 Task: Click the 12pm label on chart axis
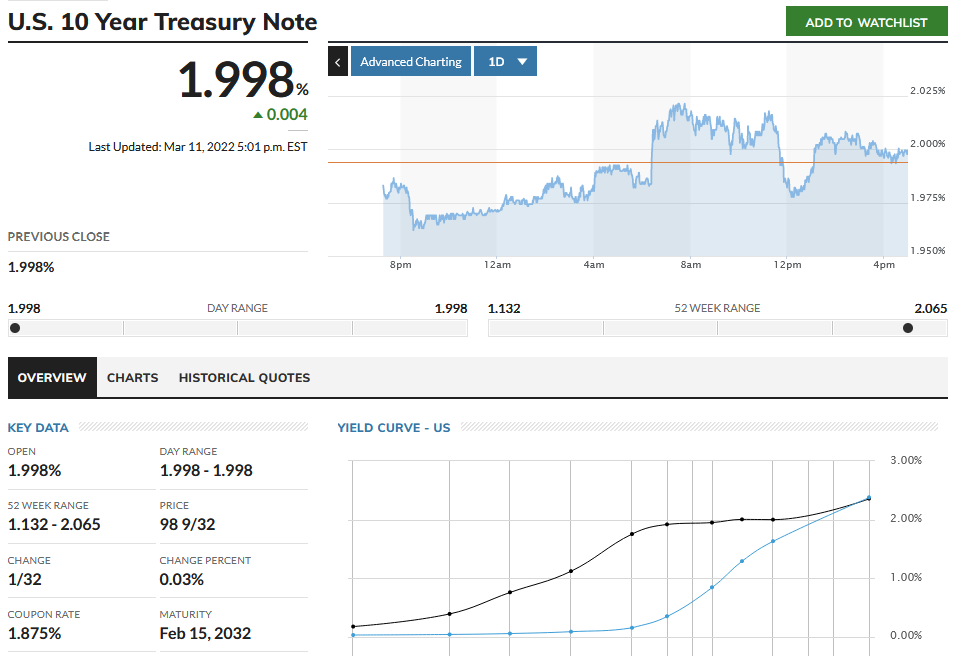(x=788, y=264)
